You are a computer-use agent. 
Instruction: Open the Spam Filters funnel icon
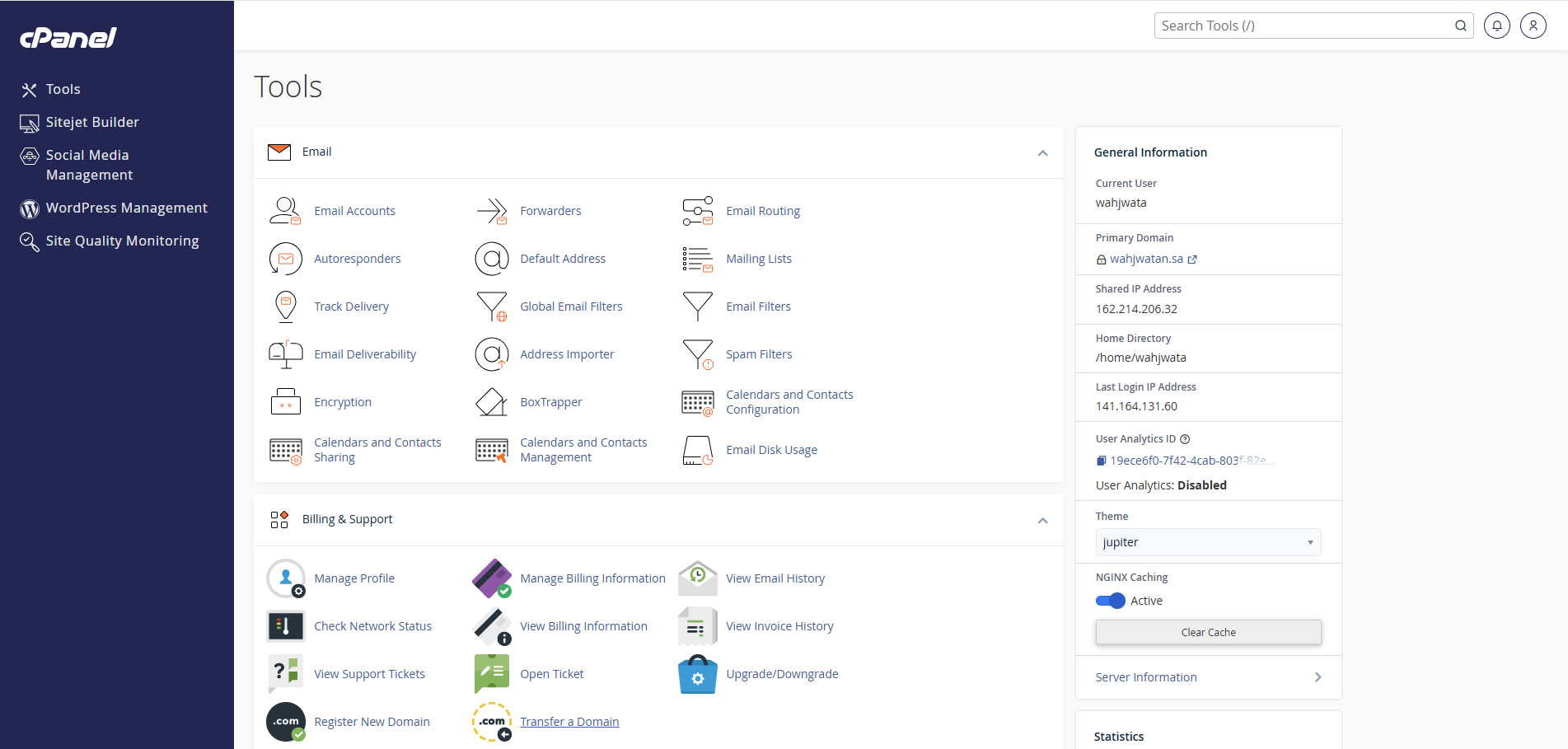tap(697, 354)
